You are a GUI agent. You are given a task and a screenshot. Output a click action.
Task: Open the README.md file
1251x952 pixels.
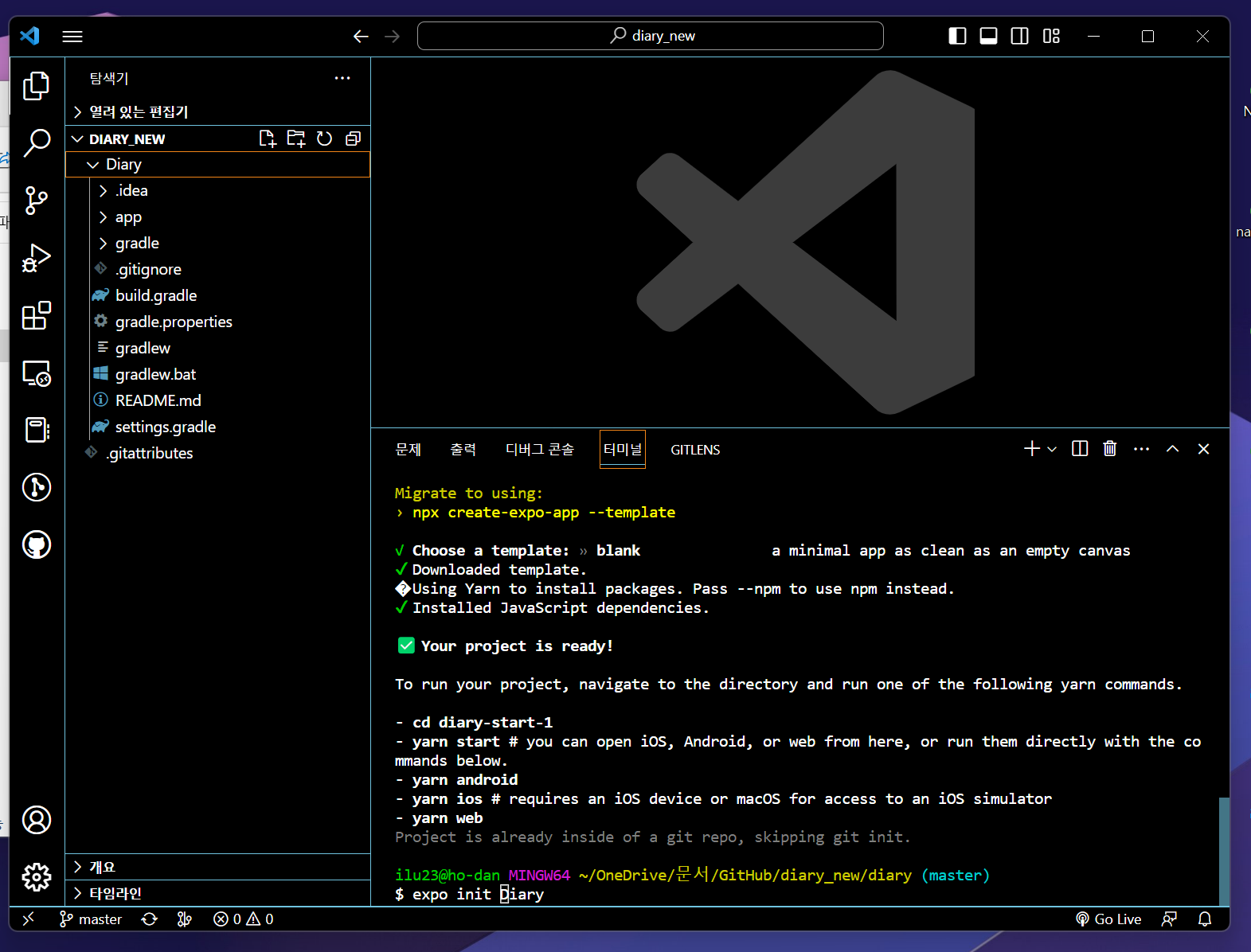click(217, 401)
